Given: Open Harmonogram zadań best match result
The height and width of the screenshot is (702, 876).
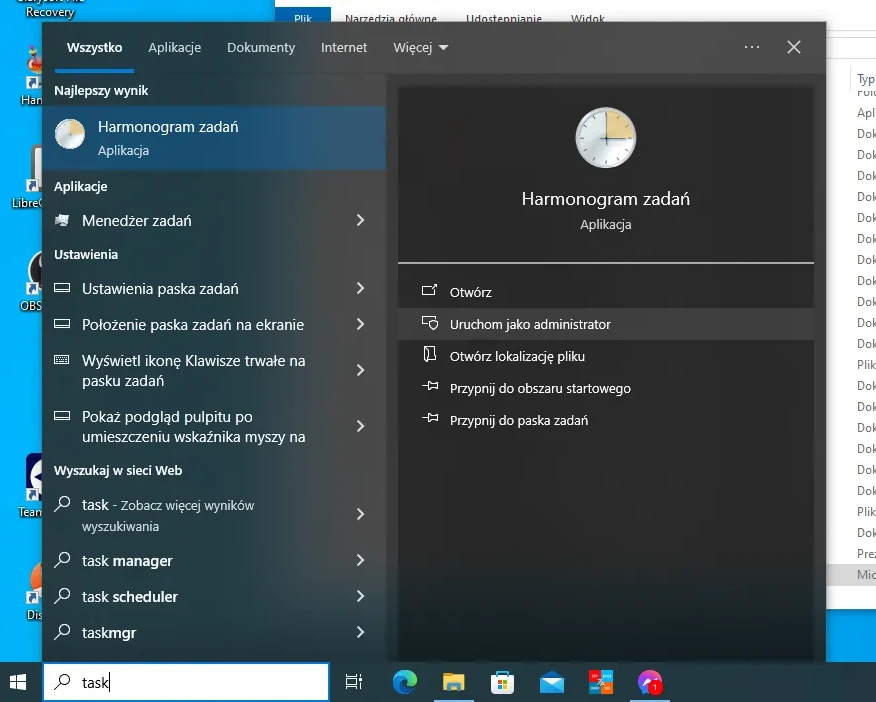Looking at the screenshot, I should pos(214,138).
